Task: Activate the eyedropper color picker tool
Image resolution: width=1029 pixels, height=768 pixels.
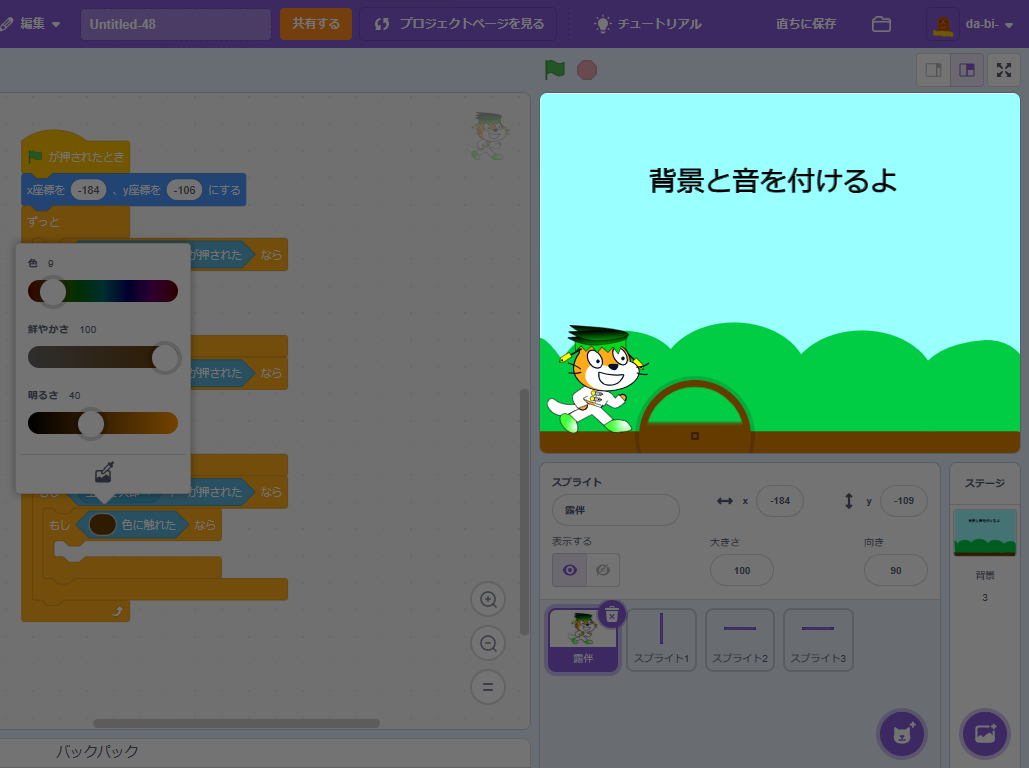Action: click(104, 472)
